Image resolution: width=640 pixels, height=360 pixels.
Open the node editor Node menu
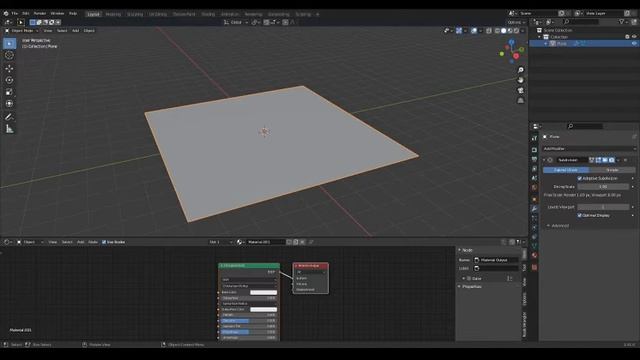tap(93, 242)
